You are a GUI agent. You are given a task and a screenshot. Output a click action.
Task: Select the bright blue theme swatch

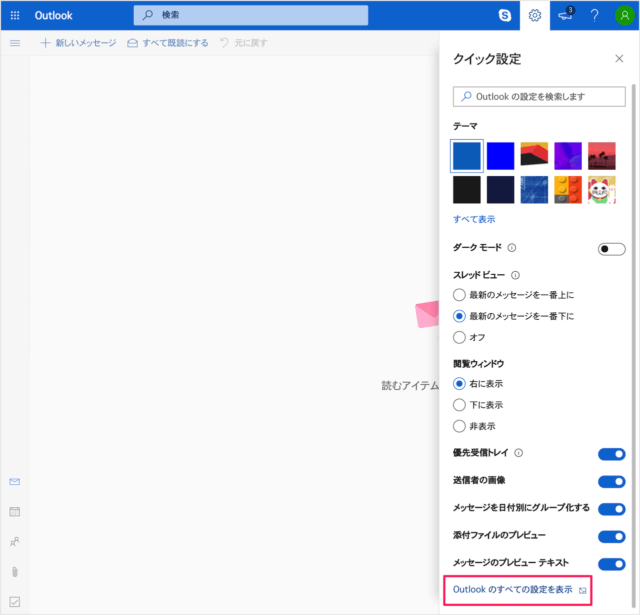(x=501, y=156)
